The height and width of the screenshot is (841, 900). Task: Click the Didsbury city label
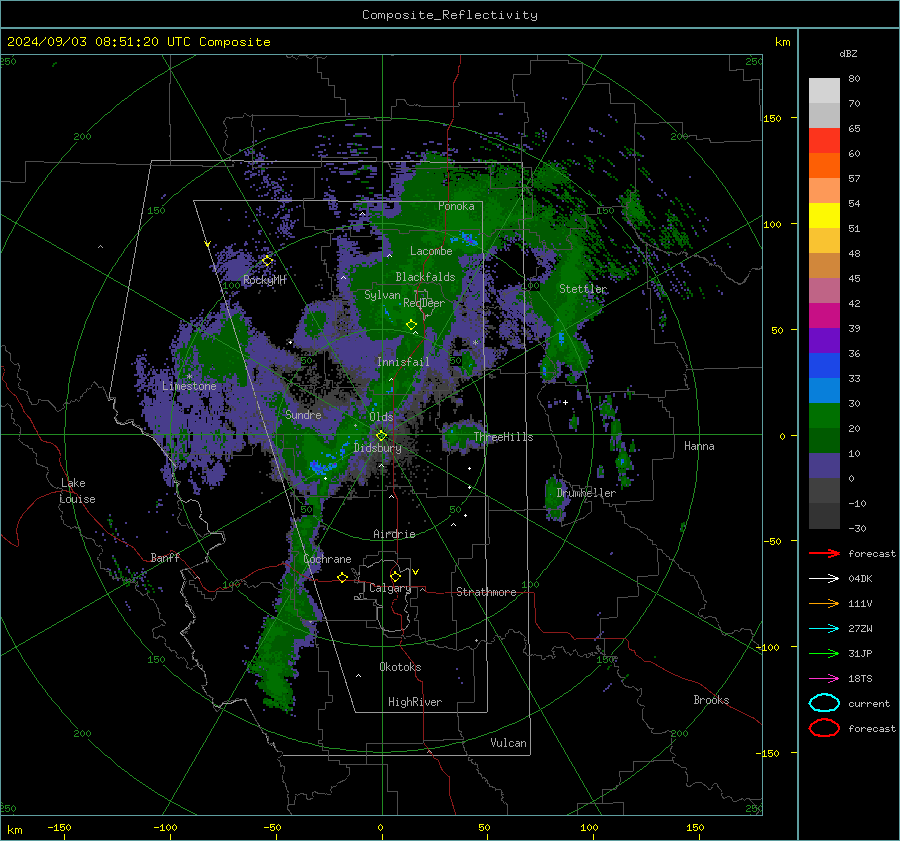click(378, 448)
